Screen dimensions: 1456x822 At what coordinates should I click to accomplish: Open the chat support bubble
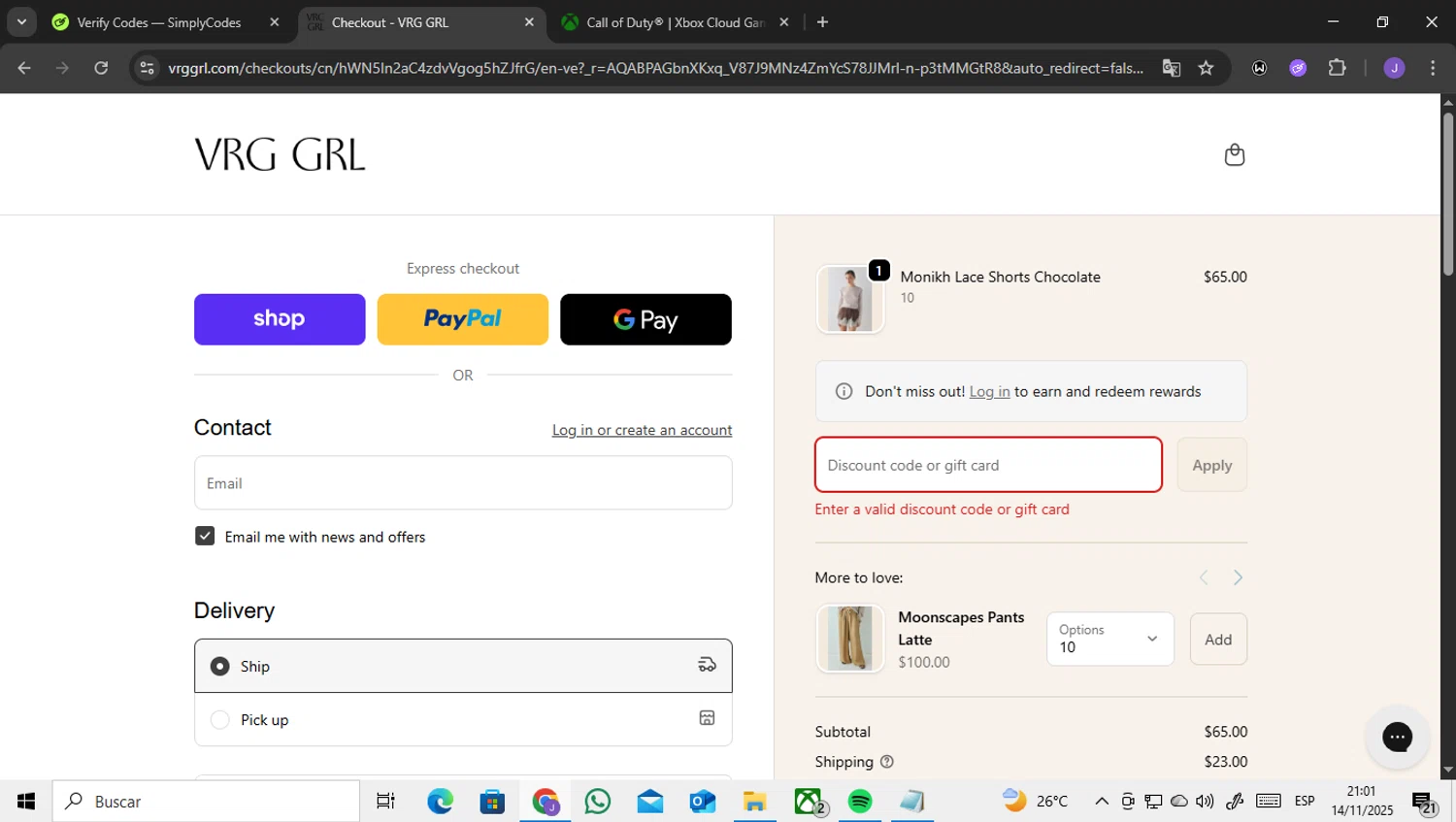(1397, 737)
